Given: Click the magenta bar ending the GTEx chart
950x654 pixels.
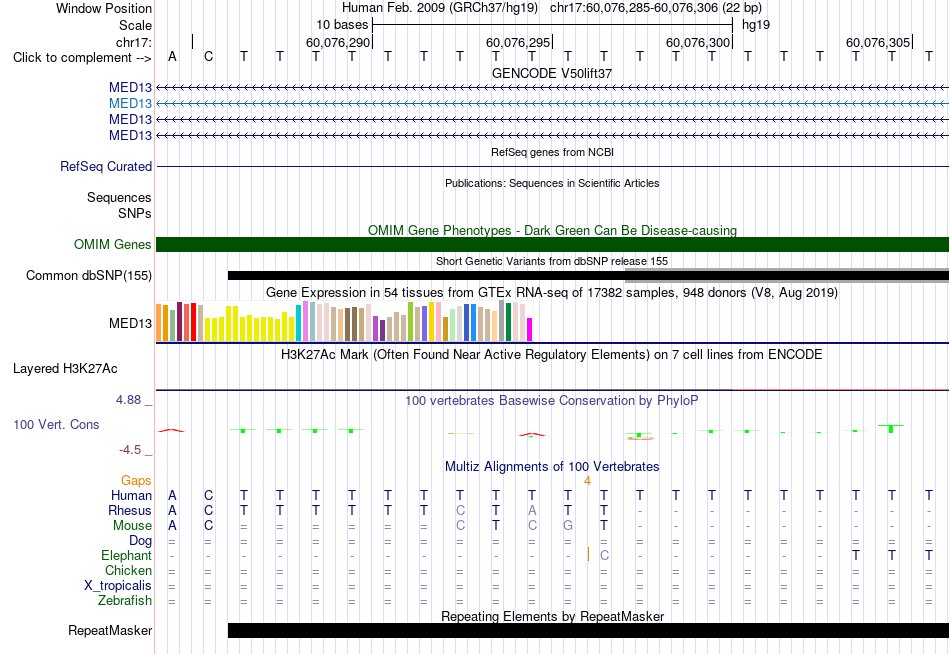Looking at the screenshot, I should pos(530,330).
